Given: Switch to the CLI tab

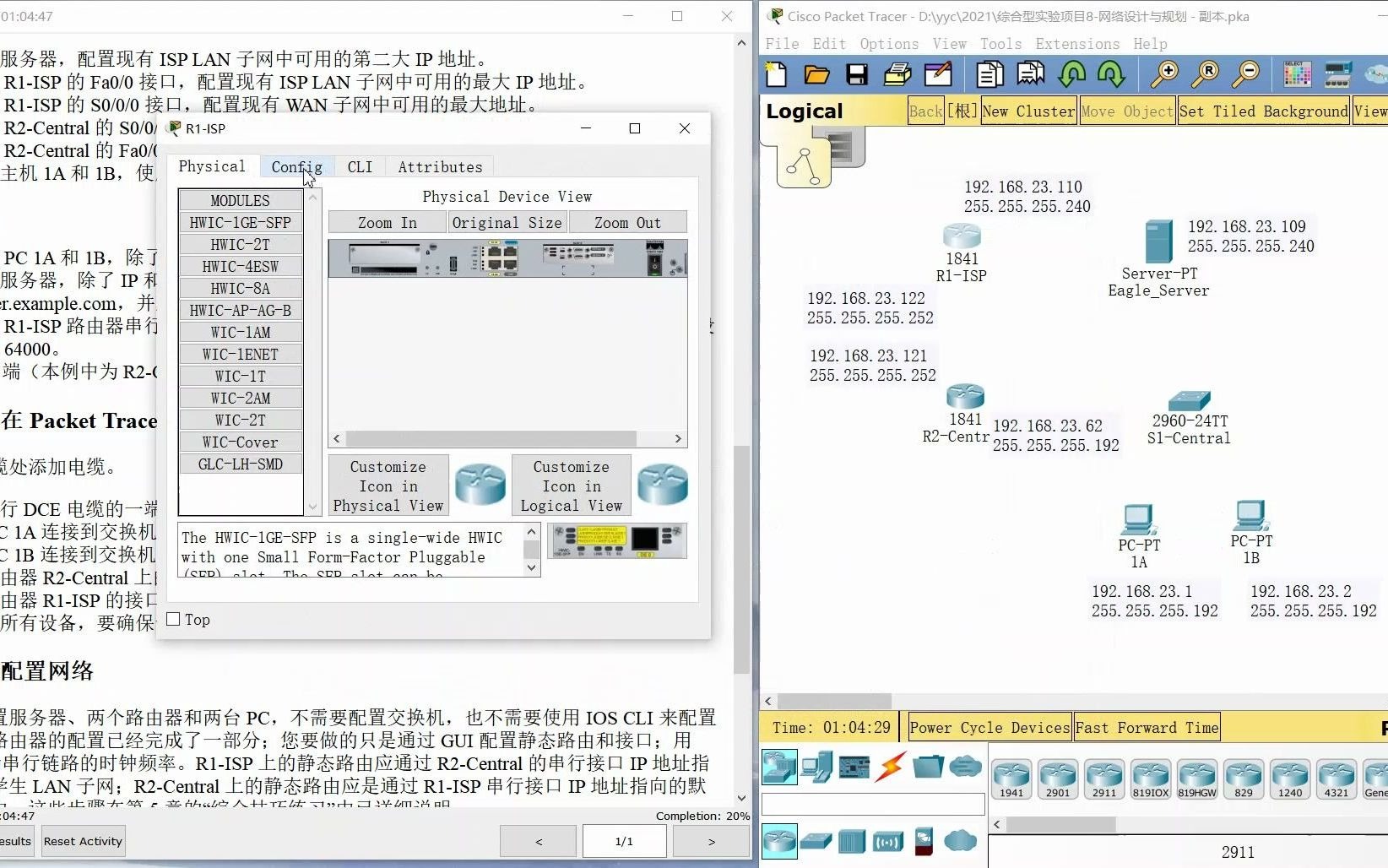Looking at the screenshot, I should (x=360, y=166).
